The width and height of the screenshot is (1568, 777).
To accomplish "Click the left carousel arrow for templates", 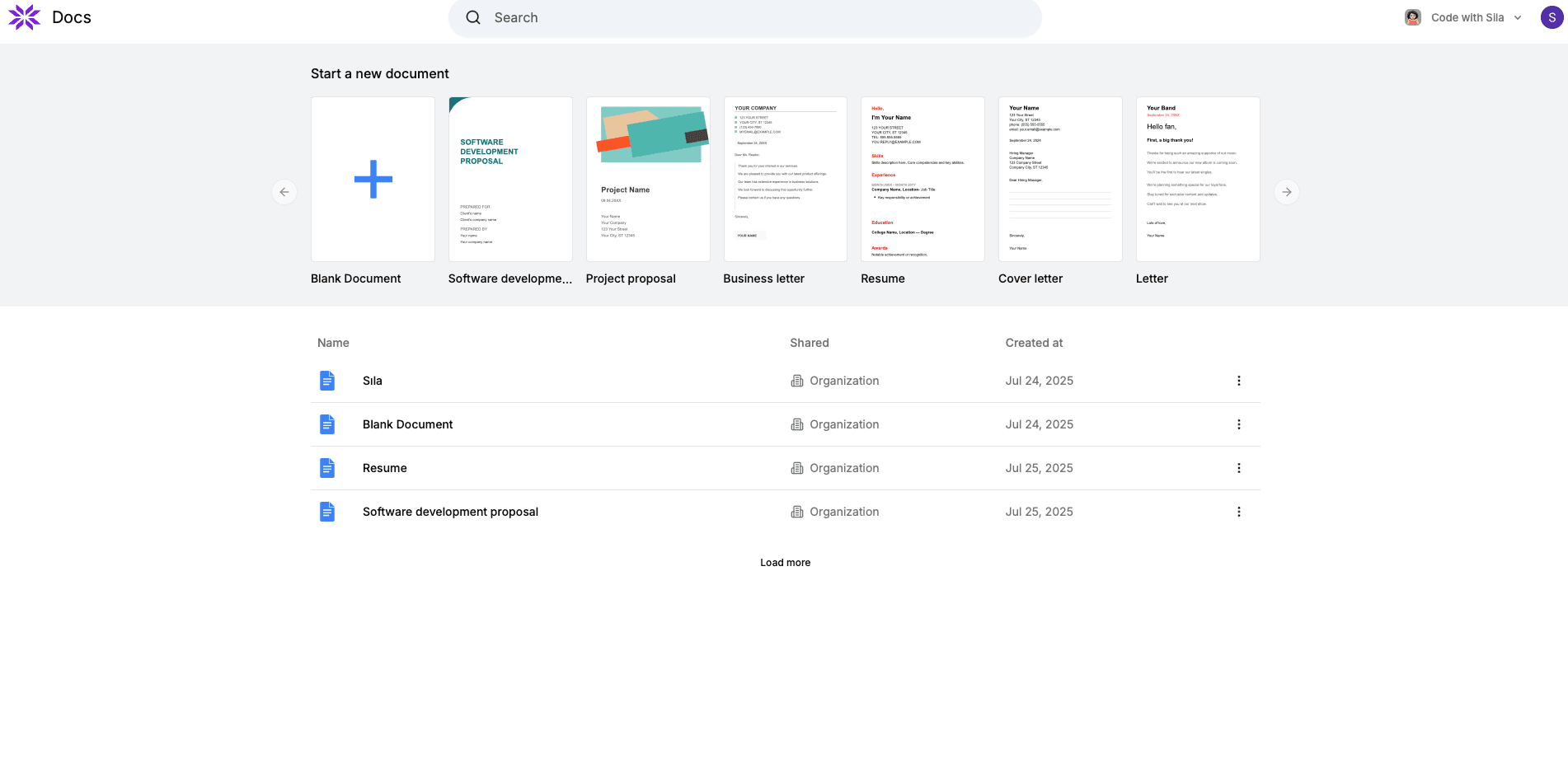I will click(284, 191).
